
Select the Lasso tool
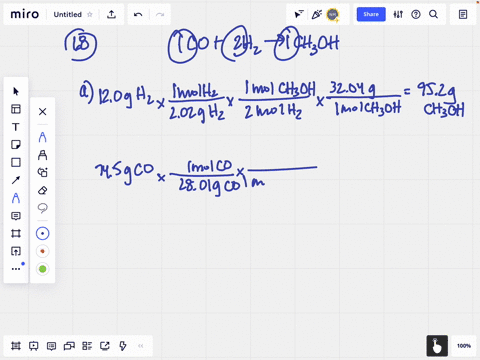coord(42,208)
